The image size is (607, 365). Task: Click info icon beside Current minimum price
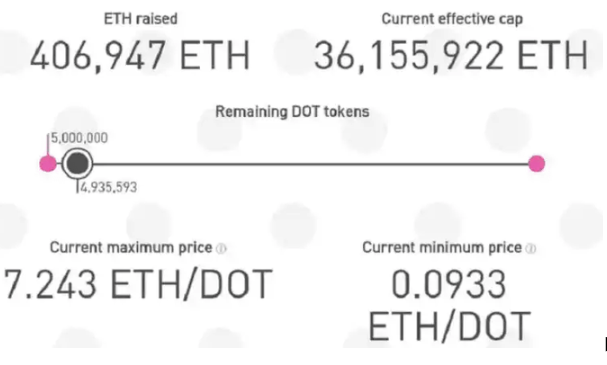(531, 248)
